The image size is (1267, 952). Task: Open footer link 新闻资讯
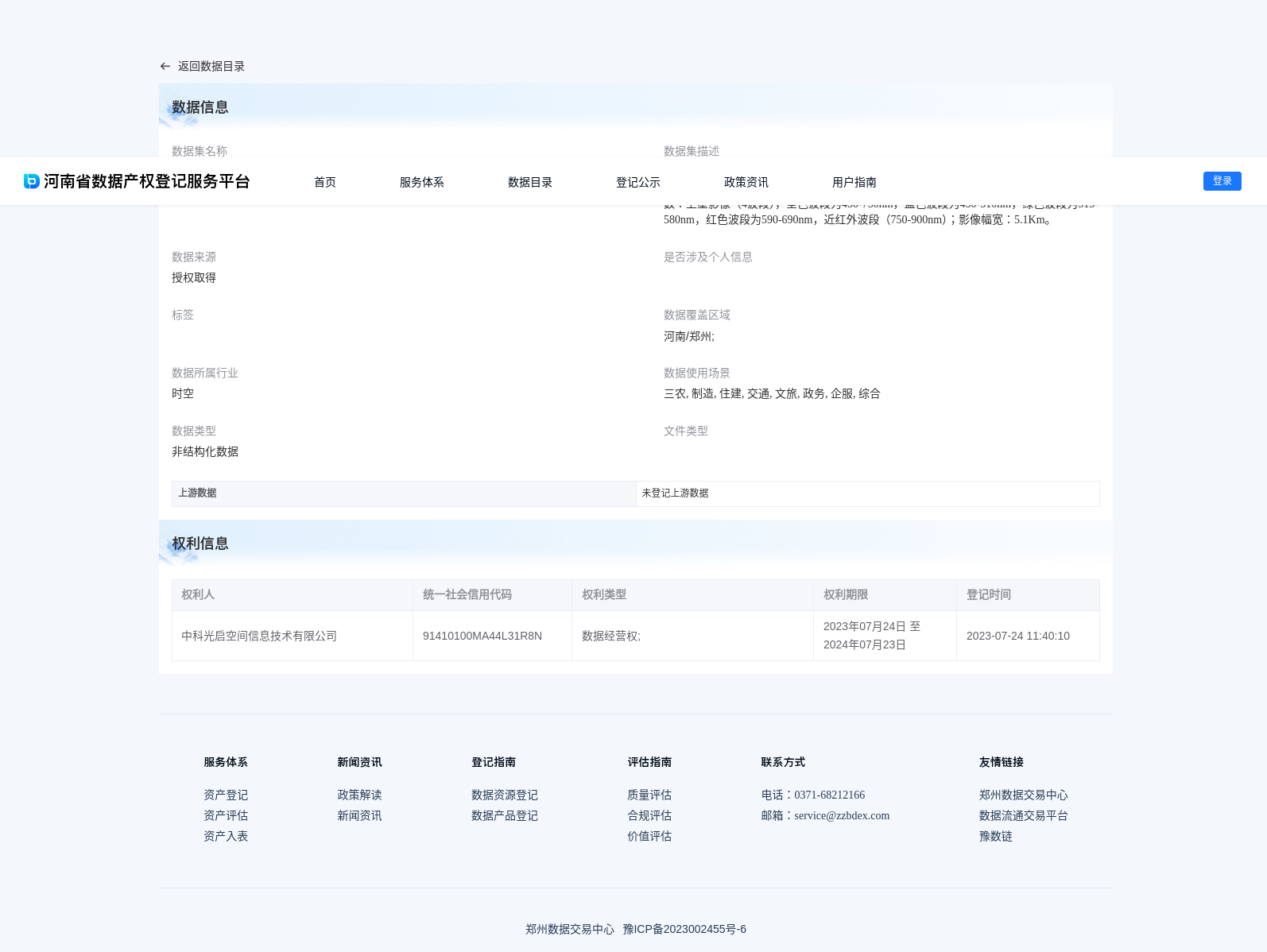(x=359, y=815)
